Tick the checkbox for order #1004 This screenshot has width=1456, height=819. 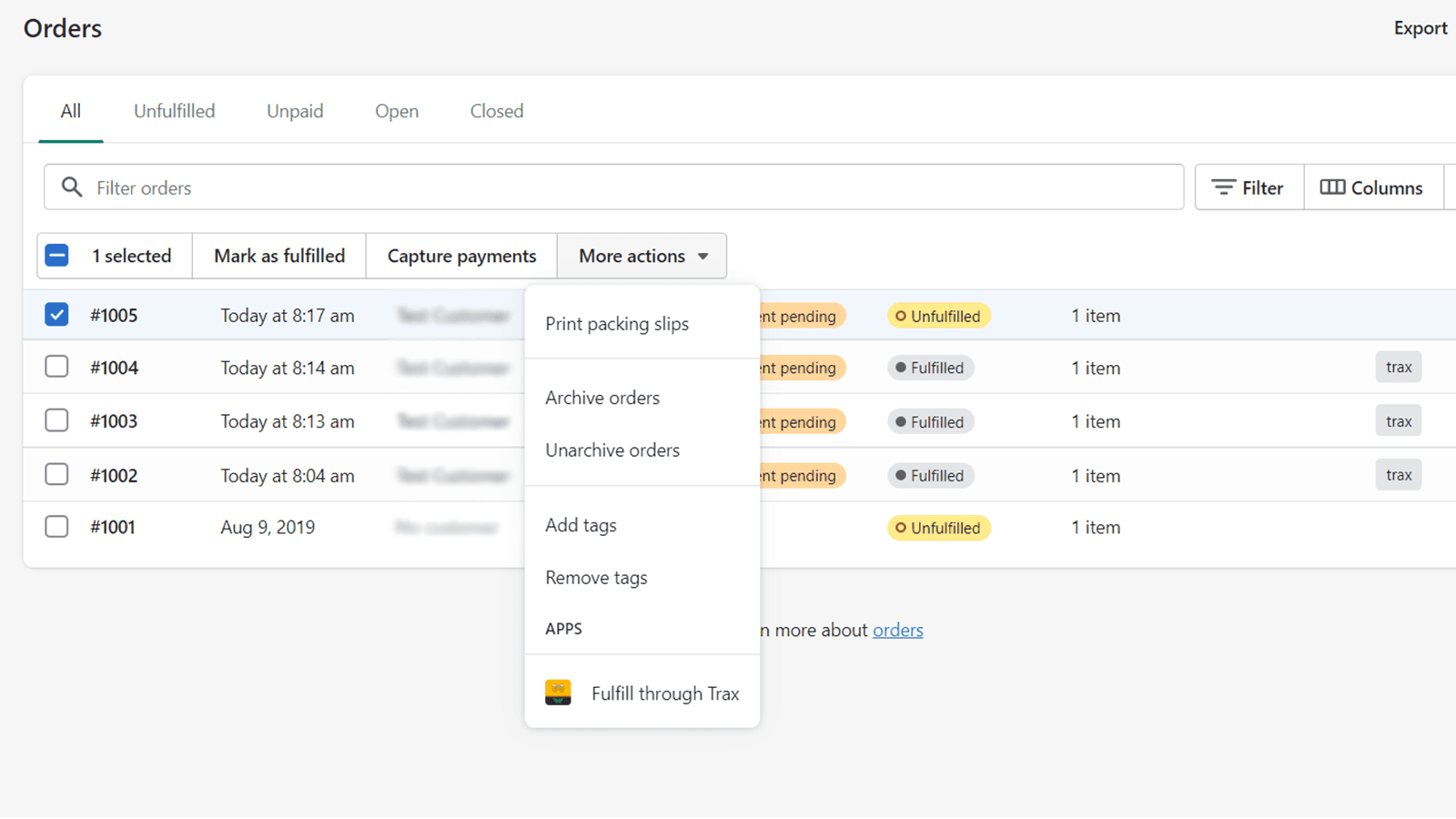(56, 367)
